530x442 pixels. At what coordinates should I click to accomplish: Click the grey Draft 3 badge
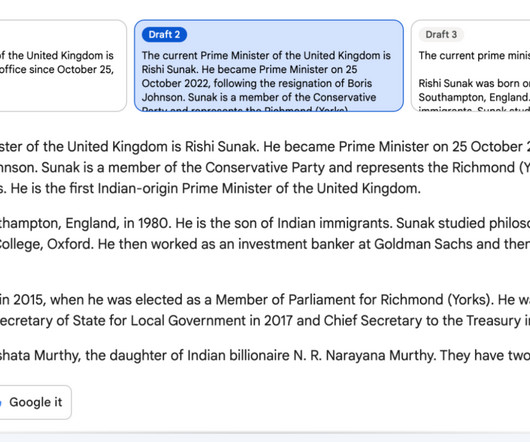[x=441, y=34]
